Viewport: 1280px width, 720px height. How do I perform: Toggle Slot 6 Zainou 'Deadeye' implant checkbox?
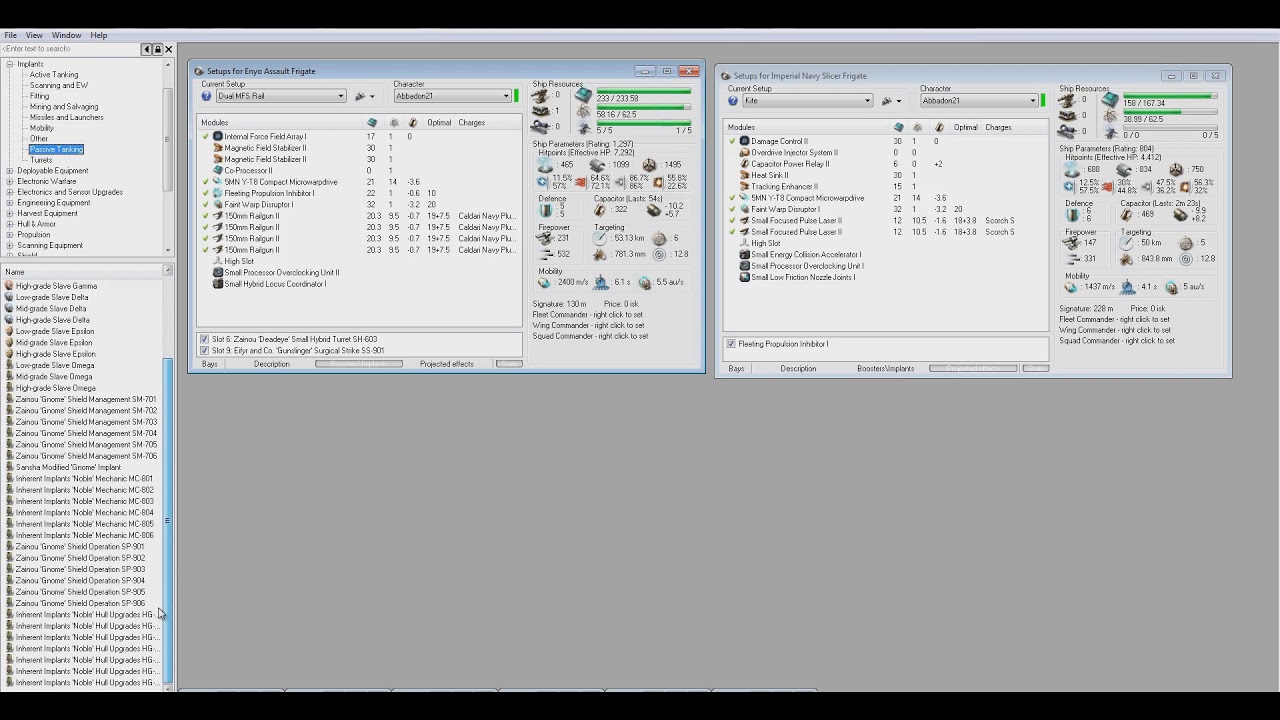click(x=205, y=340)
